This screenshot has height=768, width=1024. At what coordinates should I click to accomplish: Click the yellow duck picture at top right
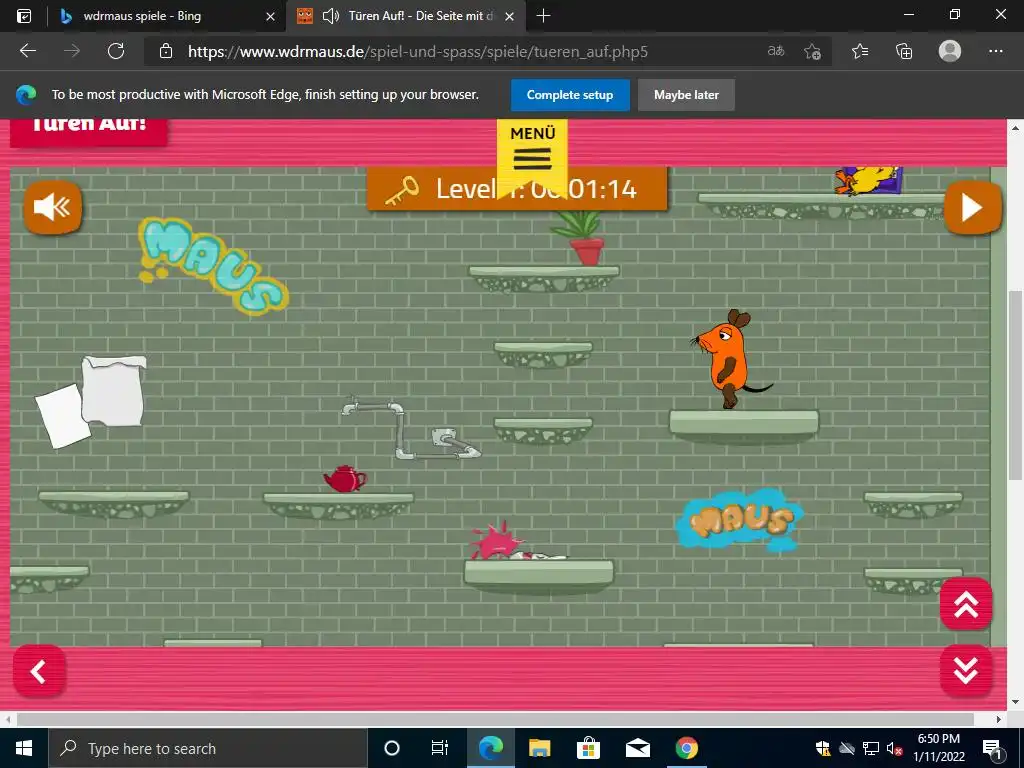tap(869, 180)
